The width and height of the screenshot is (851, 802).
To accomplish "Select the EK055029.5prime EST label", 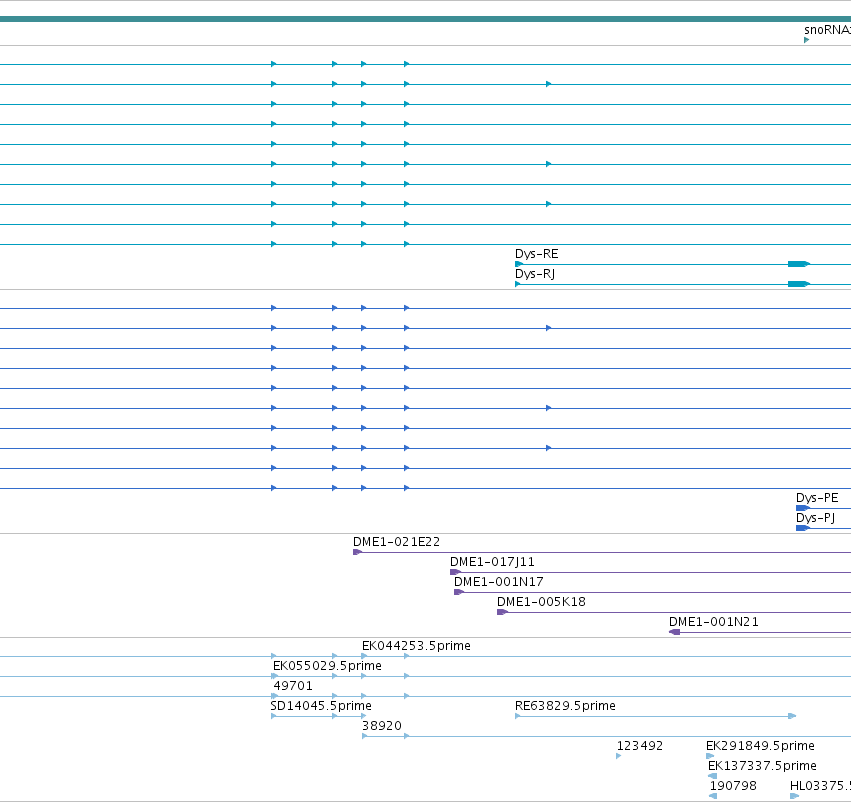I will (327, 666).
